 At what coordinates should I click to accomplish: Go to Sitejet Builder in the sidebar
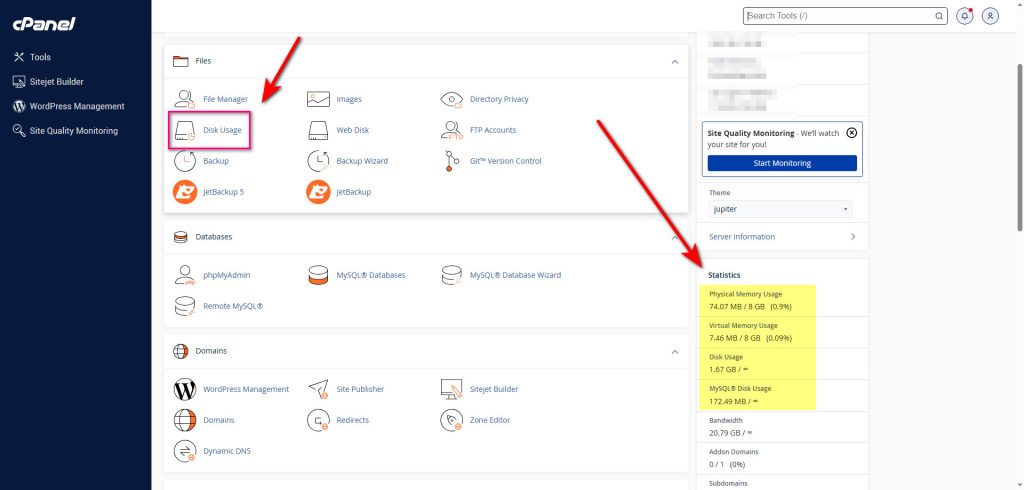click(56, 81)
